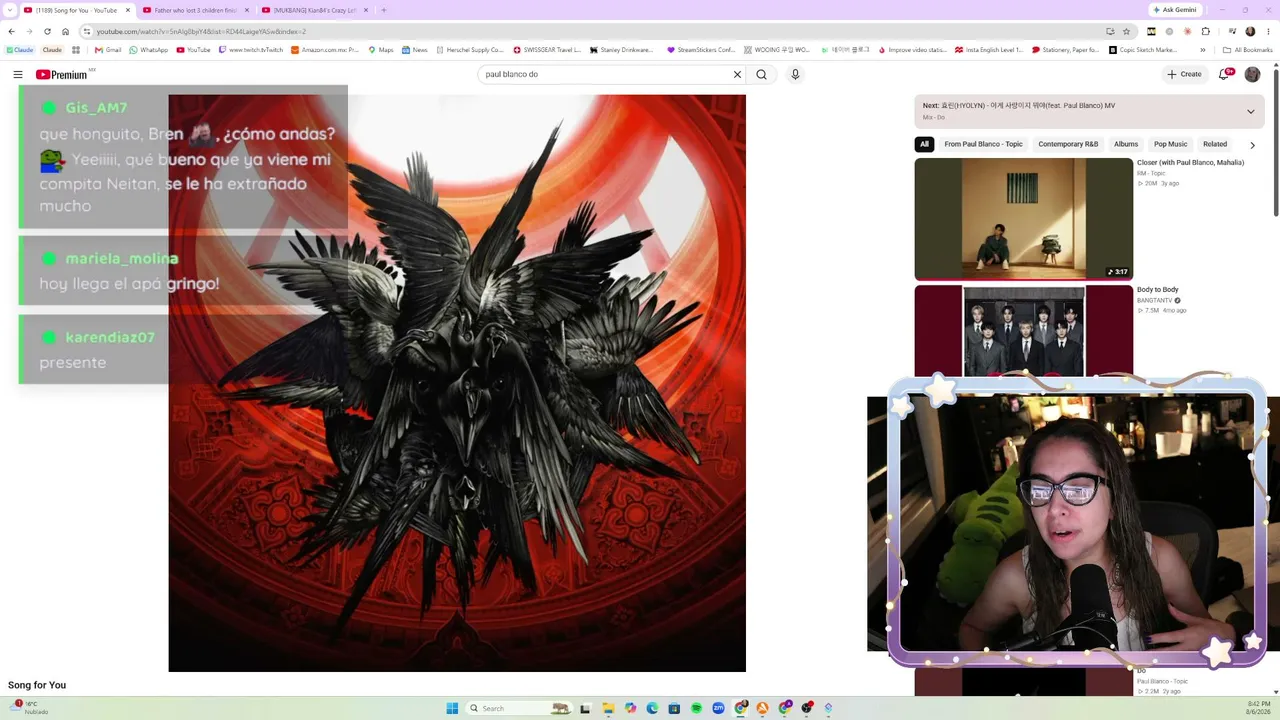Viewport: 1280px width, 720px height.
Task: Open the Body to Body thumbnail
Action: pyautogui.click(x=1024, y=331)
